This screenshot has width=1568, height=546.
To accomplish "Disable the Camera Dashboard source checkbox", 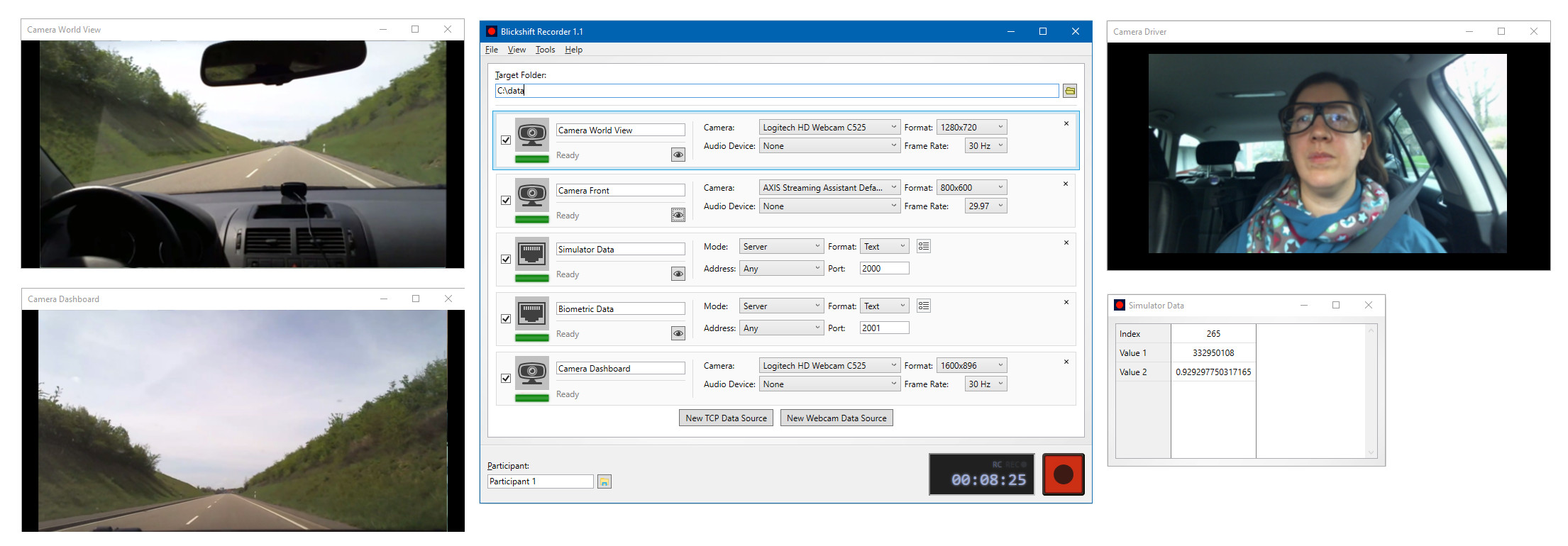I will coord(506,379).
